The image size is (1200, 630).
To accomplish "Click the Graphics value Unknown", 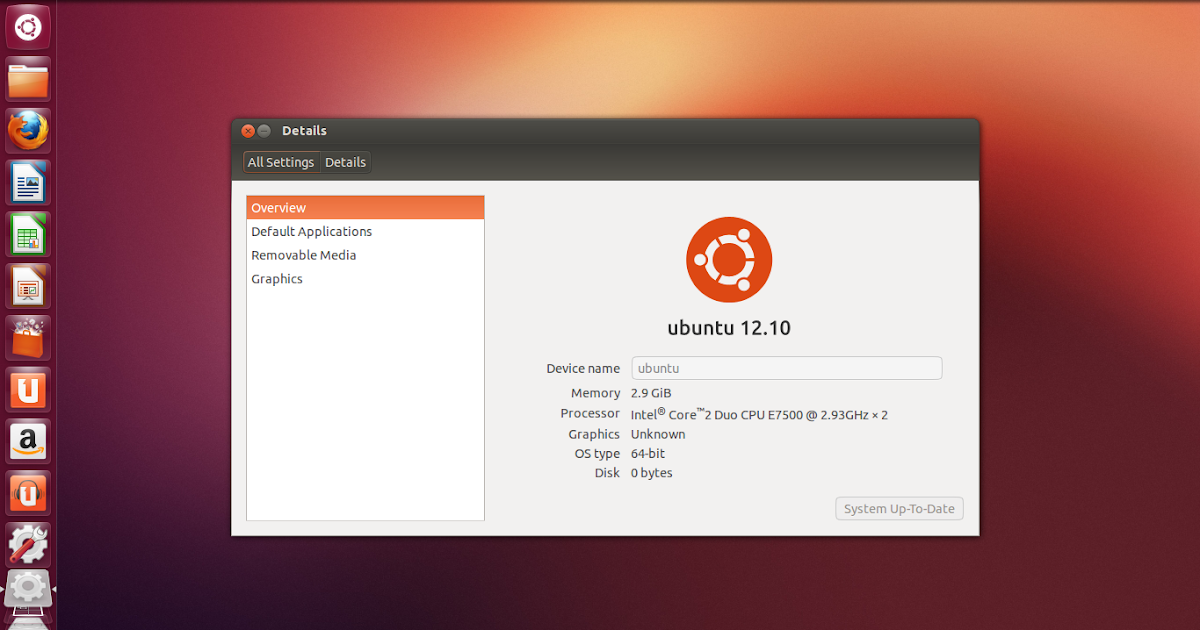I will [x=658, y=434].
